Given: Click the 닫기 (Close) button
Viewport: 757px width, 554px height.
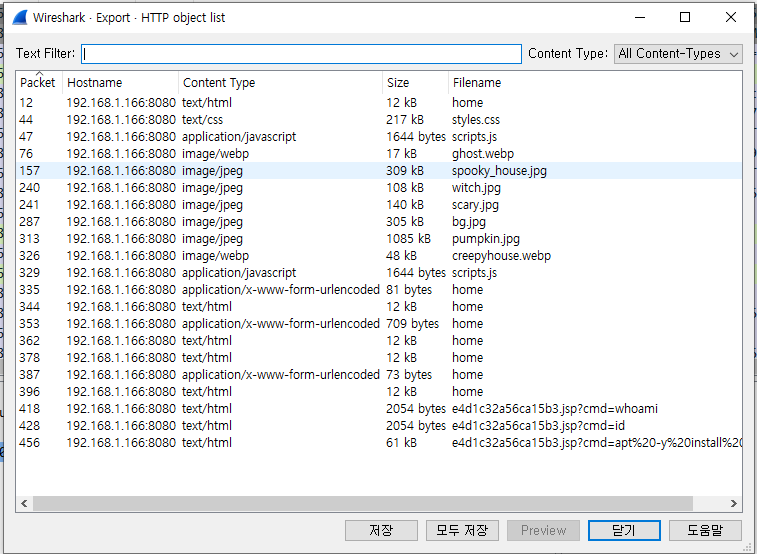Looking at the screenshot, I should tap(624, 530).
